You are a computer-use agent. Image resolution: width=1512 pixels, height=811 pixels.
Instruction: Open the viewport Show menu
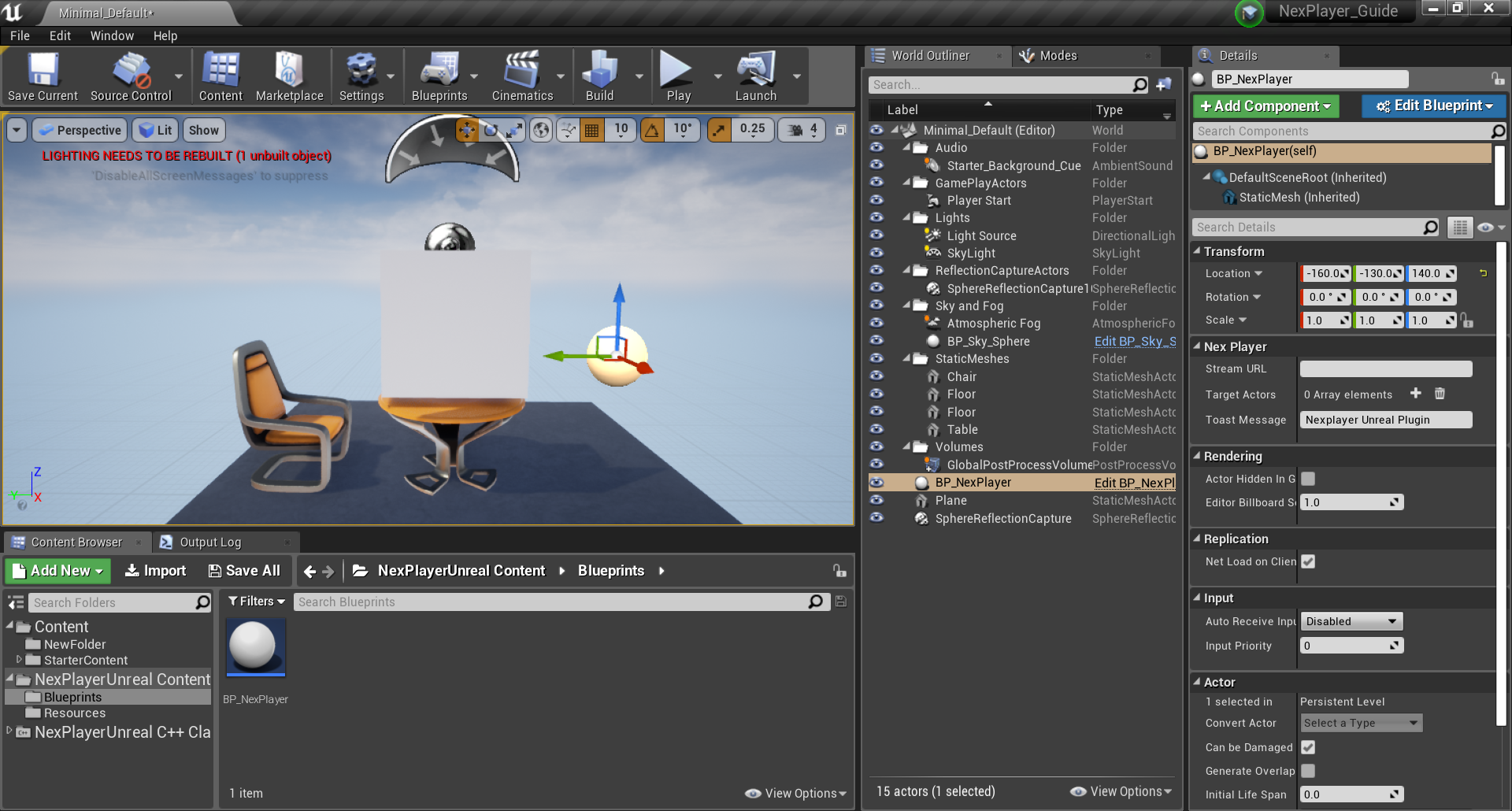(204, 130)
